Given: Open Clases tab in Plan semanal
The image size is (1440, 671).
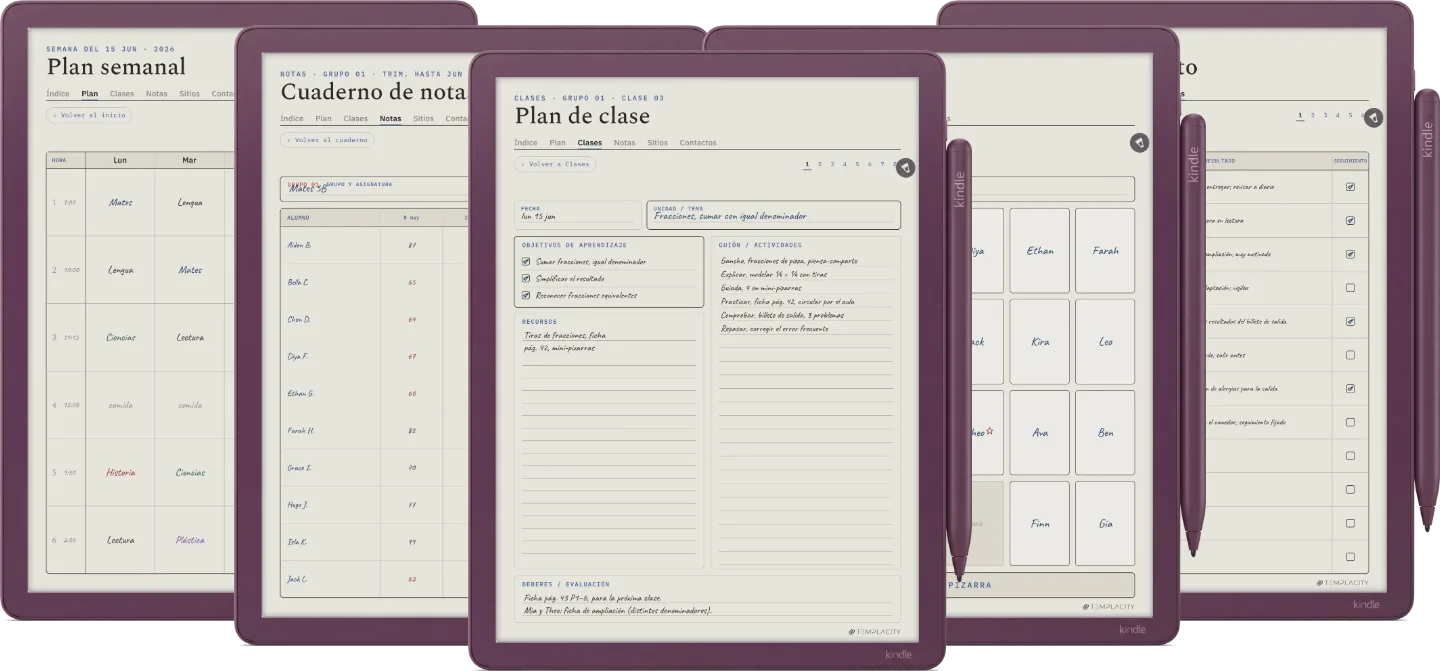Looking at the screenshot, I should [x=122, y=94].
